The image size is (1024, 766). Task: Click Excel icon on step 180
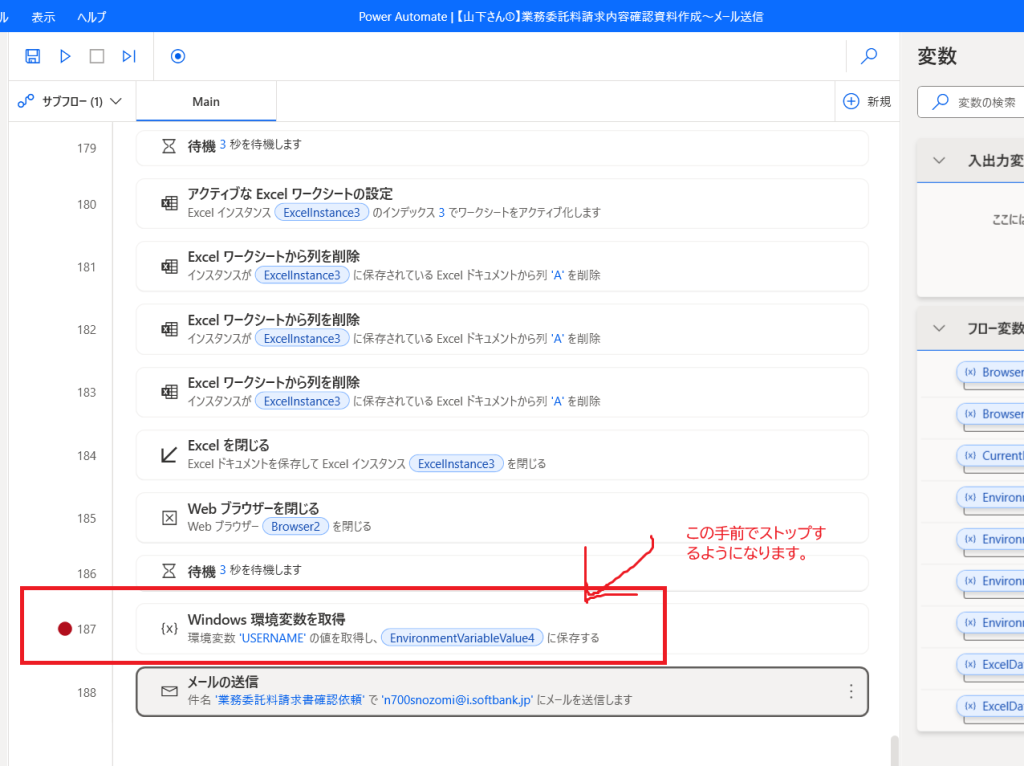point(169,204)
